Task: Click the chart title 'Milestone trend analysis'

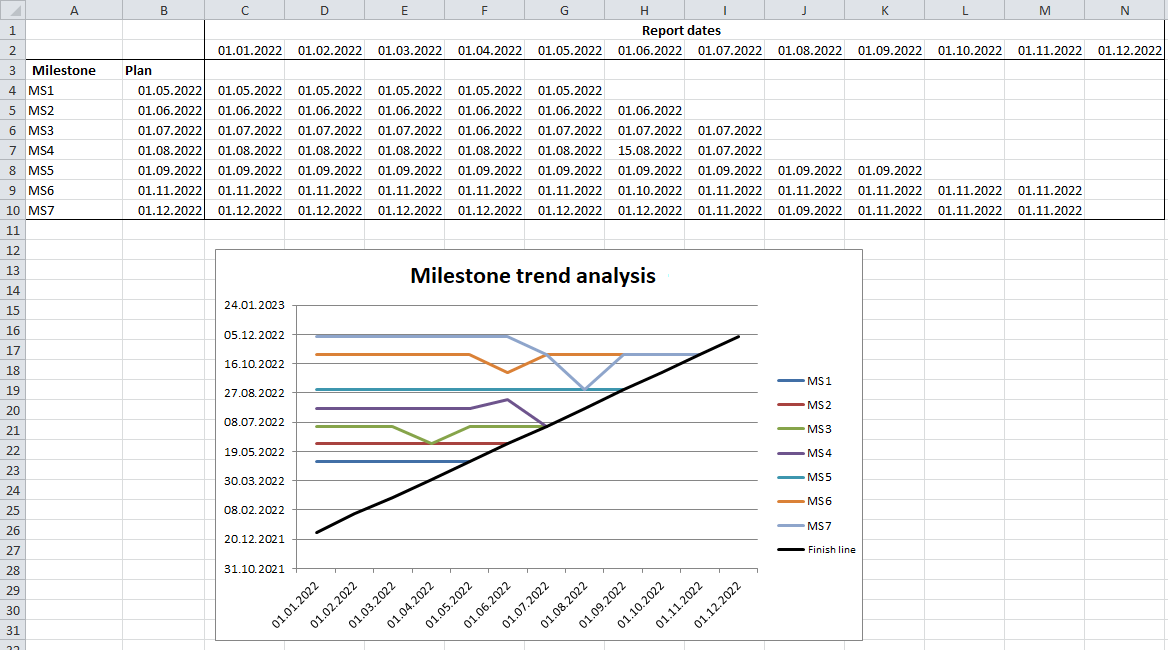Action: click(x=533, y=276)
